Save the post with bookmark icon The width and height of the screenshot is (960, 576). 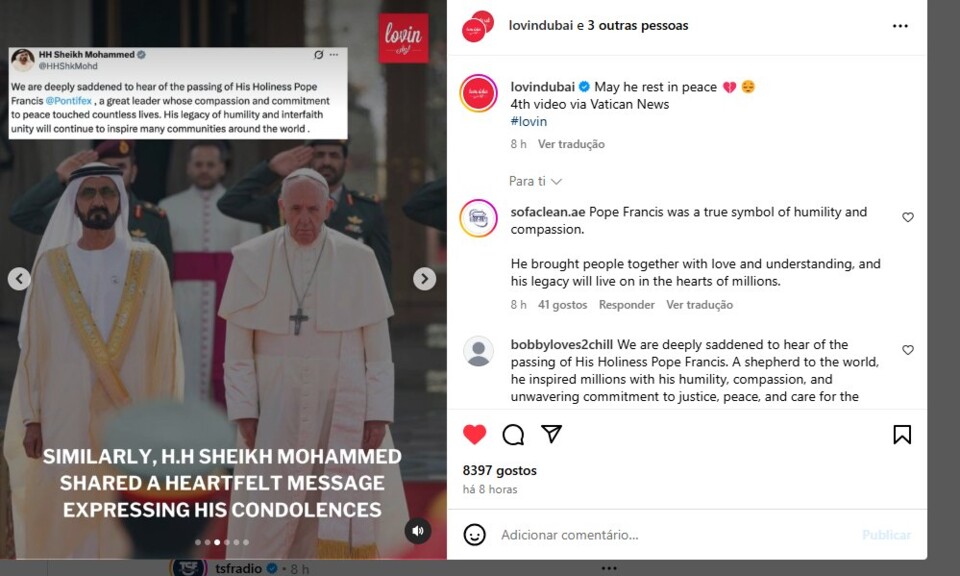[x=902, y=435]
